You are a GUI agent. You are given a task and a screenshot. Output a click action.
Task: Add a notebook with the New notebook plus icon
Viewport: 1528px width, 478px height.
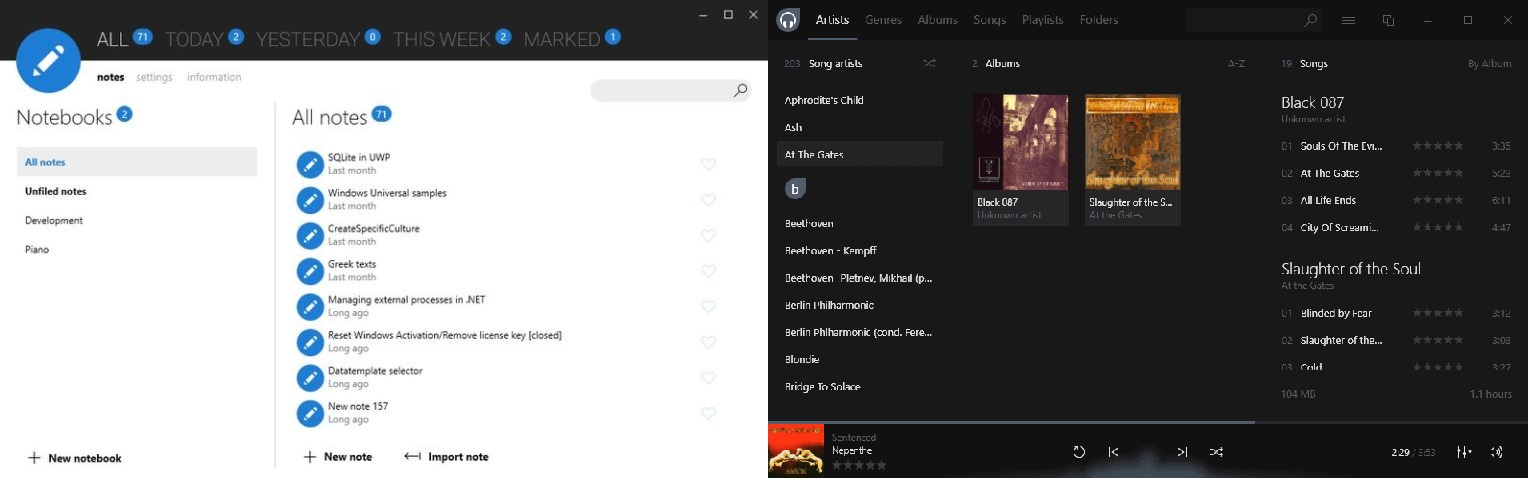34,458
